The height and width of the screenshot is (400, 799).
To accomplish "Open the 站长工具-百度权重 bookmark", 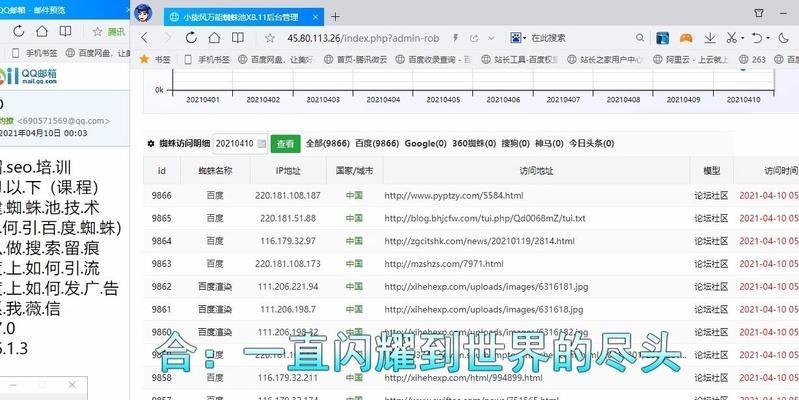I will [519, 60].
